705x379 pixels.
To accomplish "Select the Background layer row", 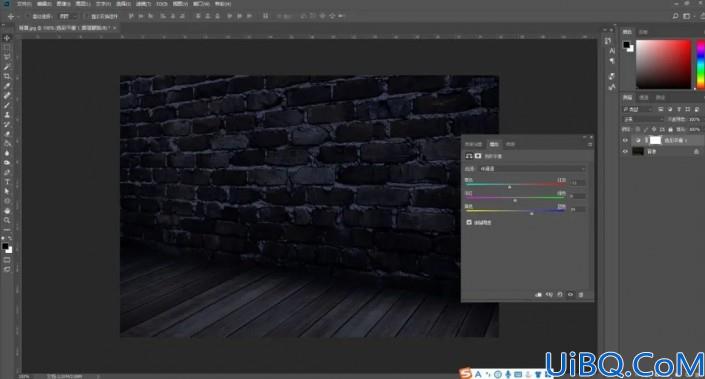I will tap(662, 152).
